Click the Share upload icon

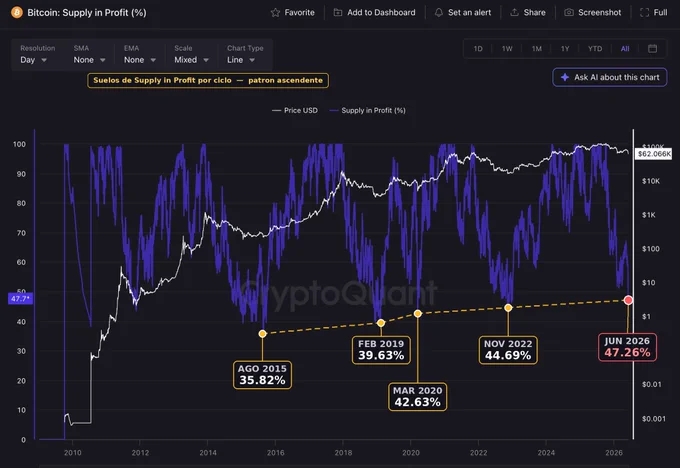click(514, 13)
